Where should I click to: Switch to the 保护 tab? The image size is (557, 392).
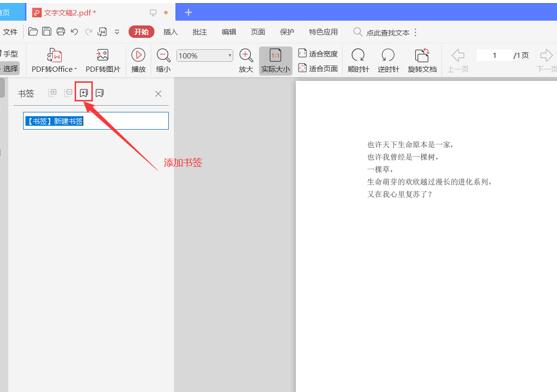(287, 32)
